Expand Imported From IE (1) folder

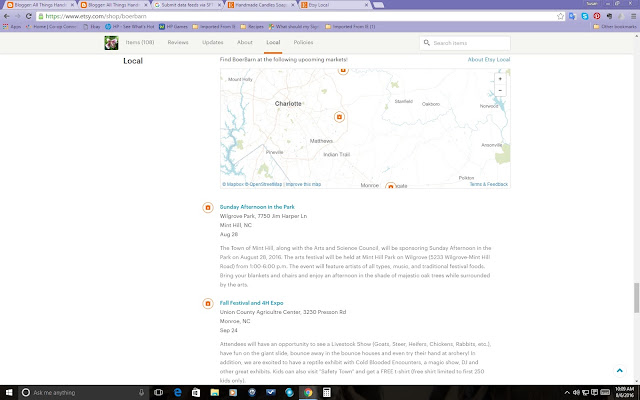(350, 27)
